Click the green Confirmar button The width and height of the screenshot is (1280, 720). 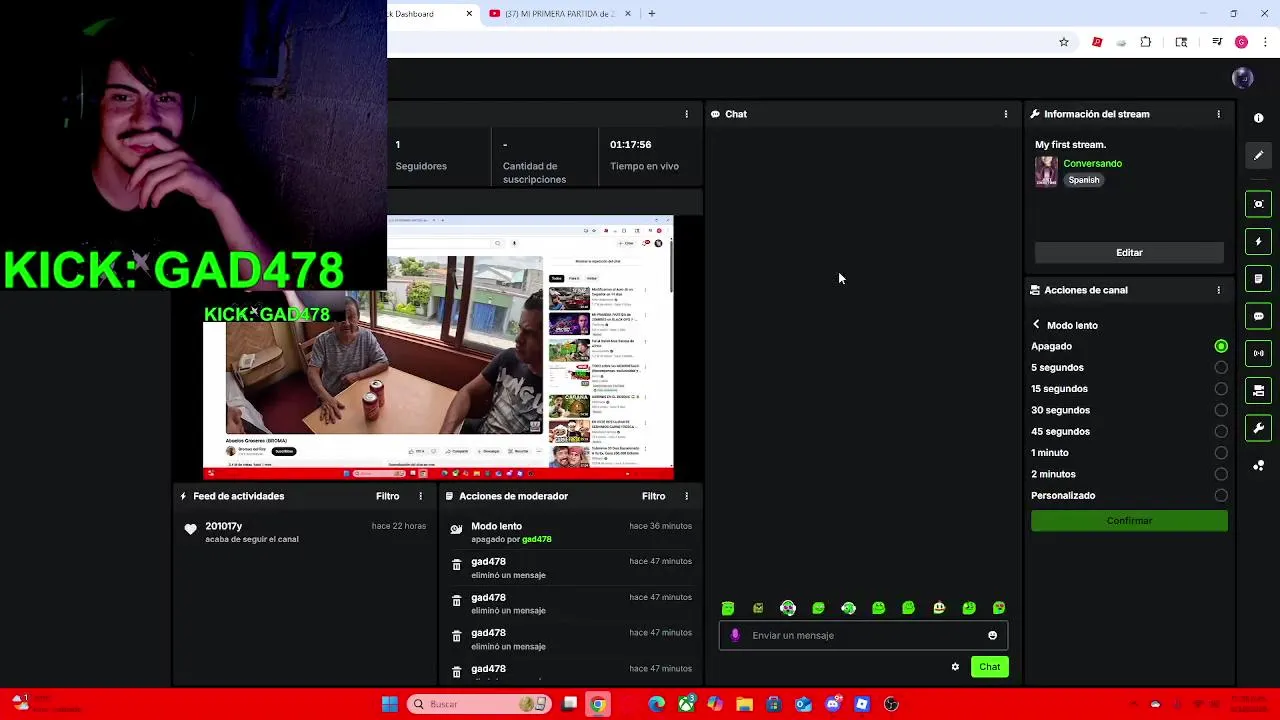pos(1129,521)
